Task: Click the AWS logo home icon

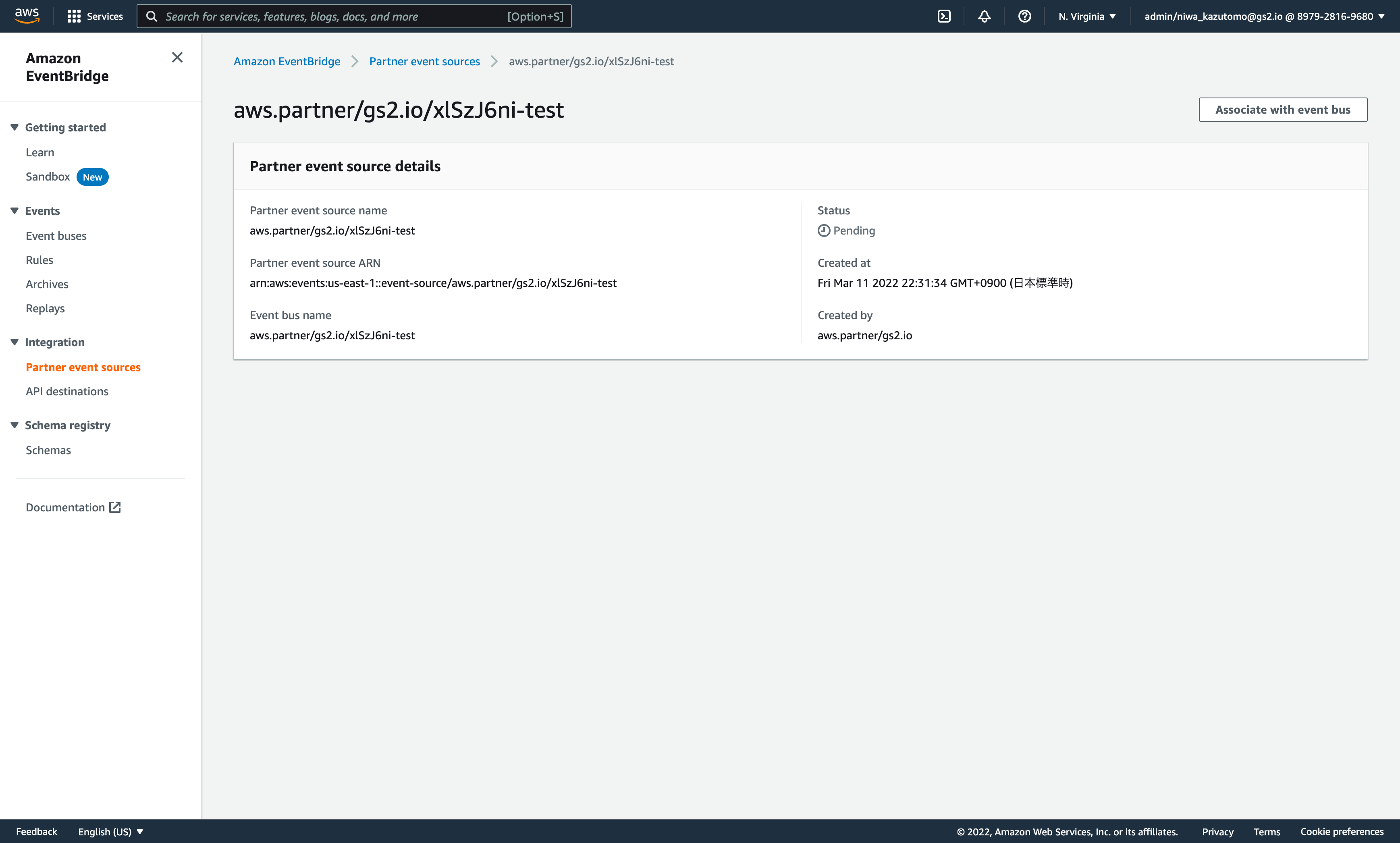Action: click(x=27, y=16)
